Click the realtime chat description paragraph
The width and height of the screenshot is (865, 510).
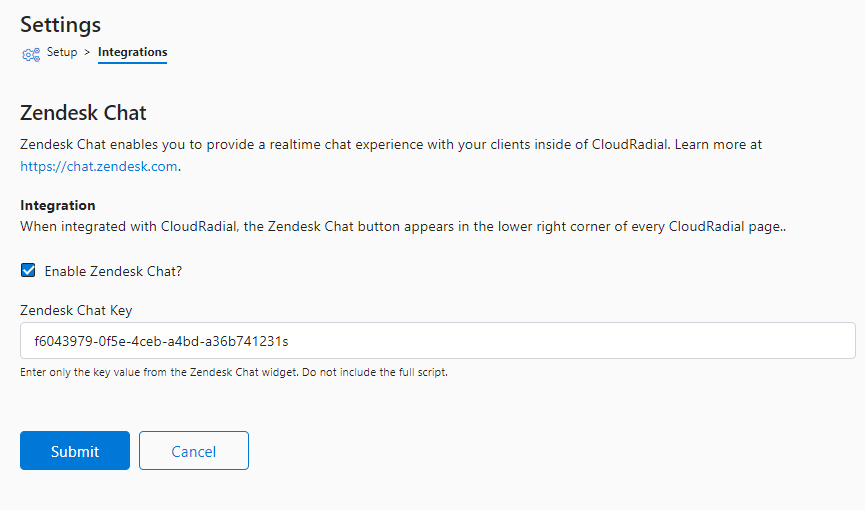[x=391, y=155]
